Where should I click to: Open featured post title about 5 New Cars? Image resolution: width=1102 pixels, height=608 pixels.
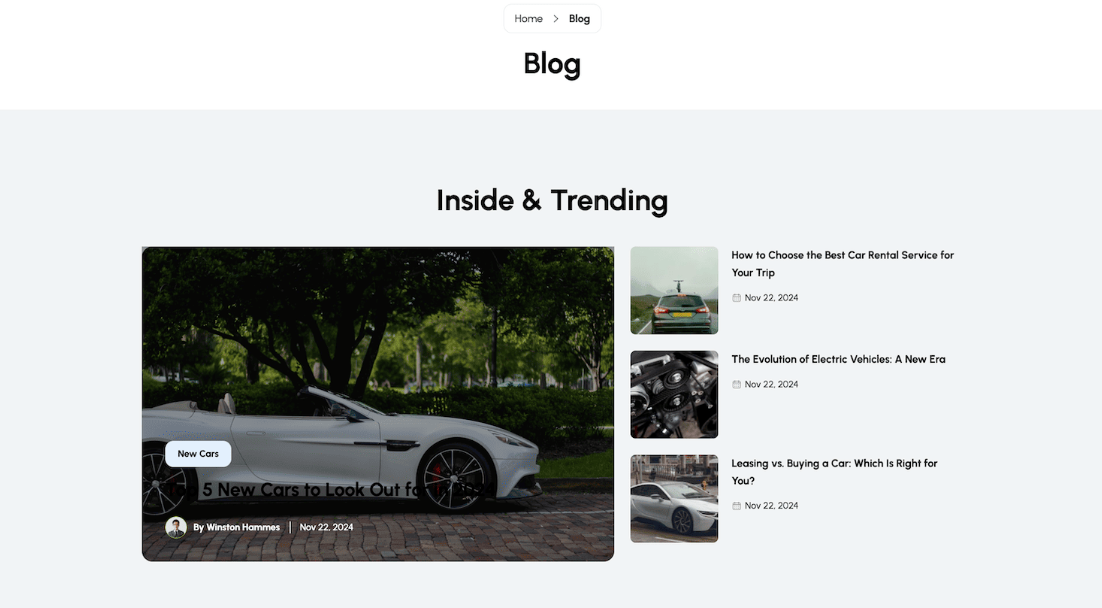click(329, 489)
